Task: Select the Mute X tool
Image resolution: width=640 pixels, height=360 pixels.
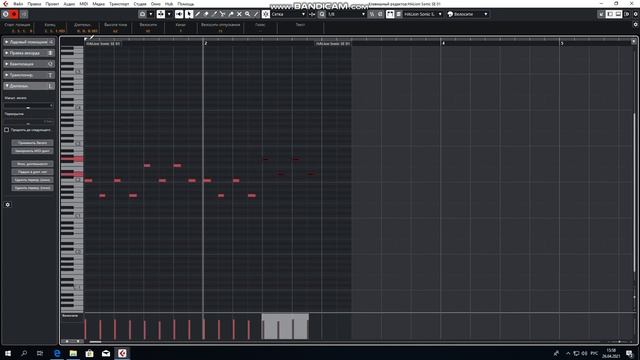Action: 239,14
